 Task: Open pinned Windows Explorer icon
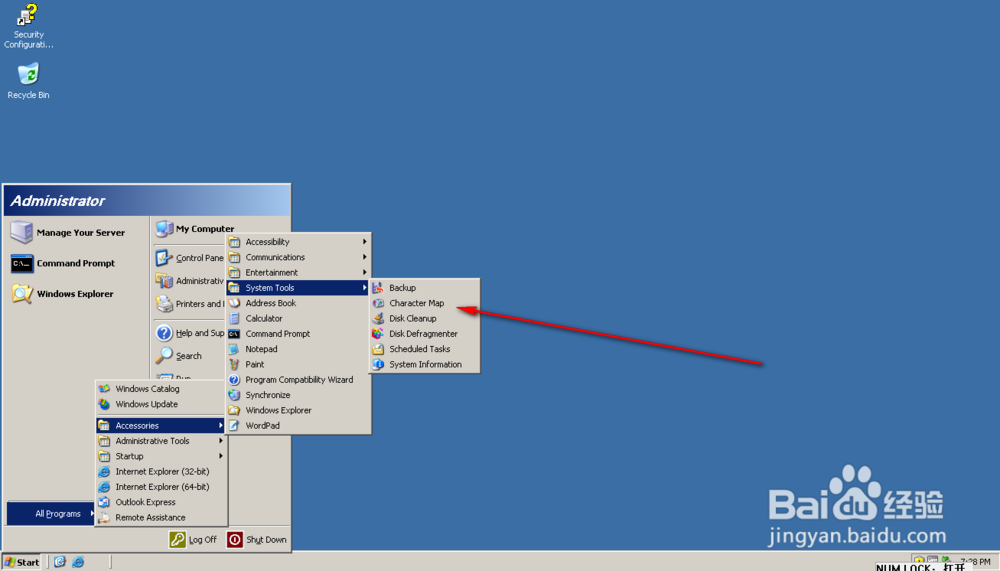coord(22,293)
